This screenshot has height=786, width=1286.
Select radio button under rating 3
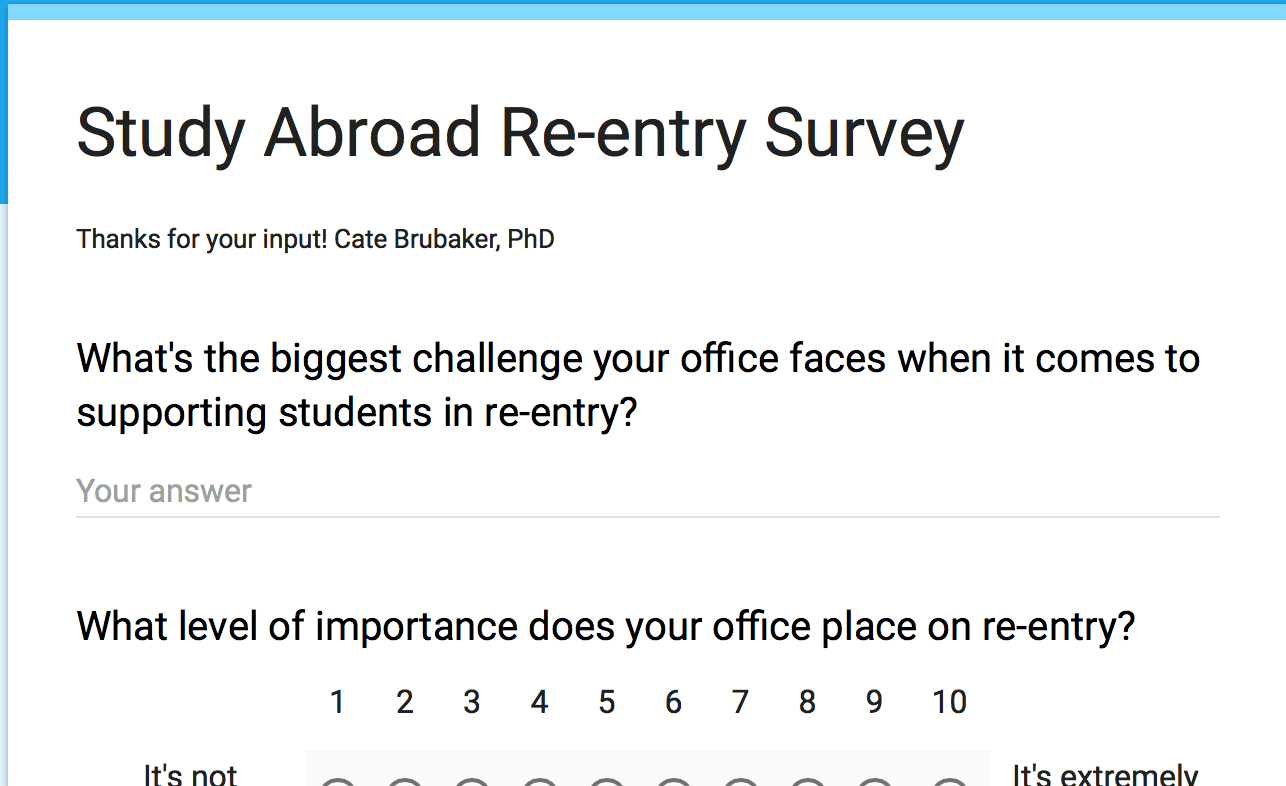tap(472, 782)
